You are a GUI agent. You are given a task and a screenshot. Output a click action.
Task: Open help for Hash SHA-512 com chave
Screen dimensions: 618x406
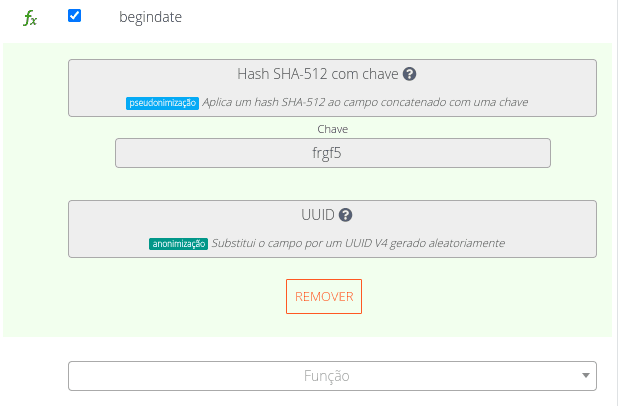pyautogui.click(x=410, y=74)
